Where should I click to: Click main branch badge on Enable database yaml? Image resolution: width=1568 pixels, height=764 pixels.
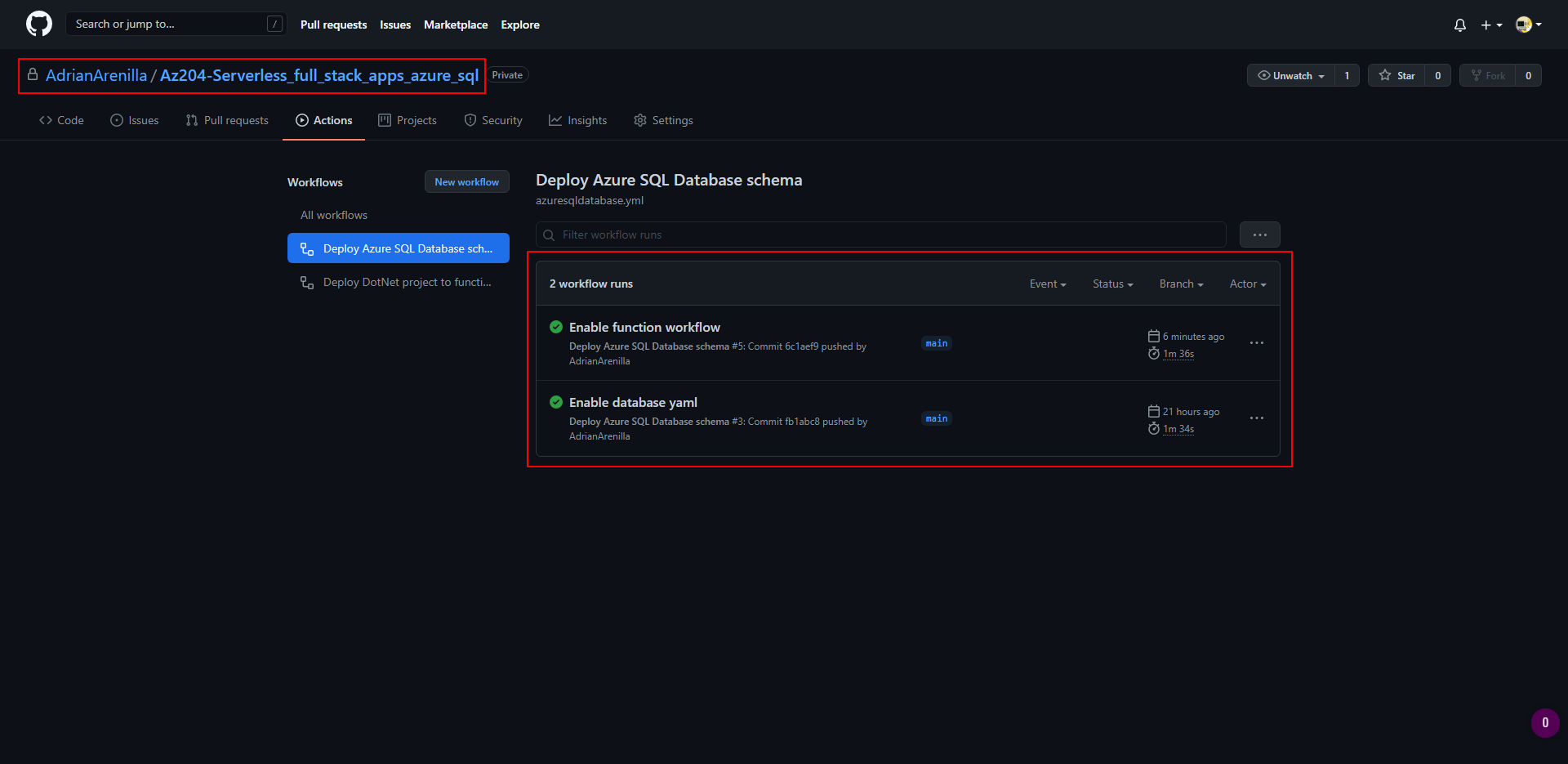(x=937, y=418)
